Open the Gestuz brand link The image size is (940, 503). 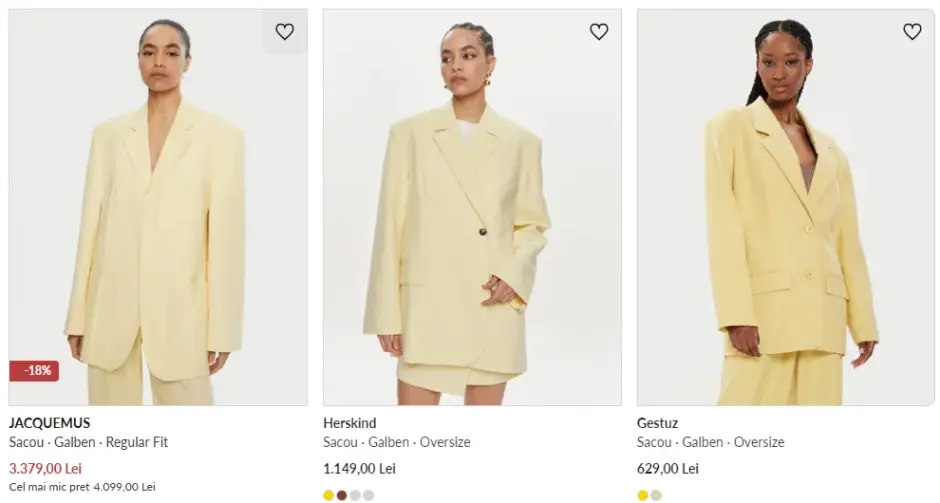(x=657, y=423)
